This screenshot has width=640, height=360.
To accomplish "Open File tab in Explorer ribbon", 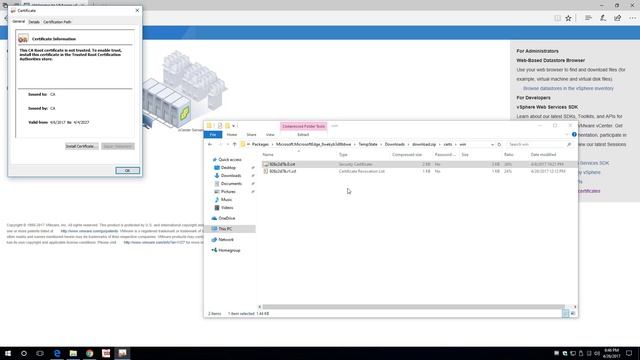I will [x=213, y=135].
